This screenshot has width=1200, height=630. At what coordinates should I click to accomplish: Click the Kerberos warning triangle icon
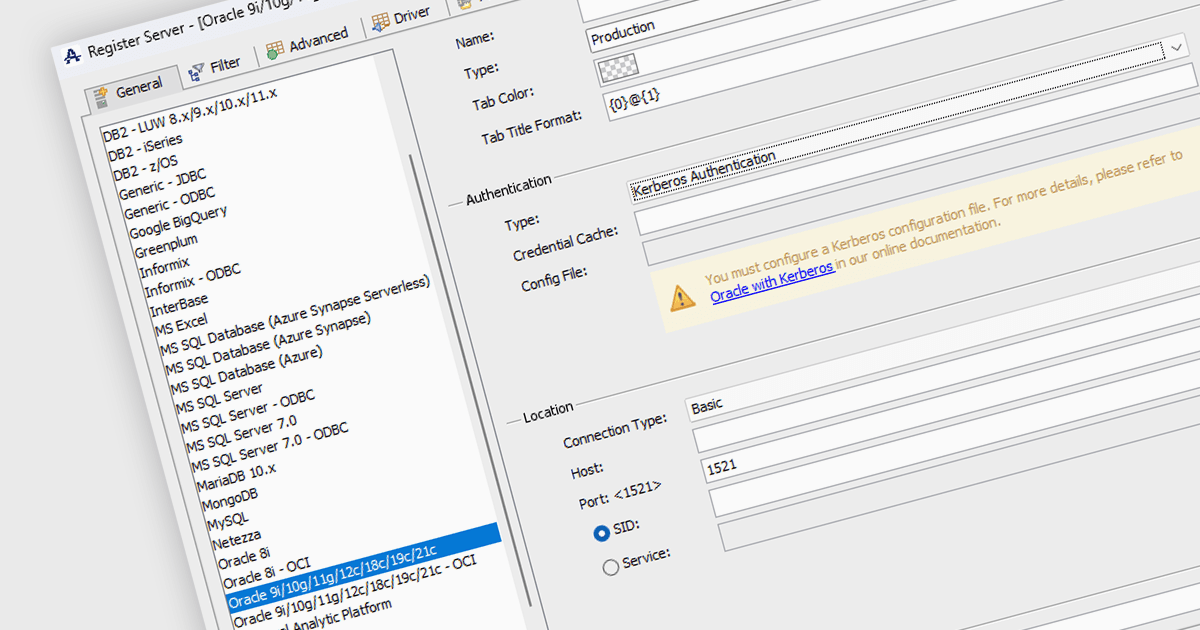point(682,296)
